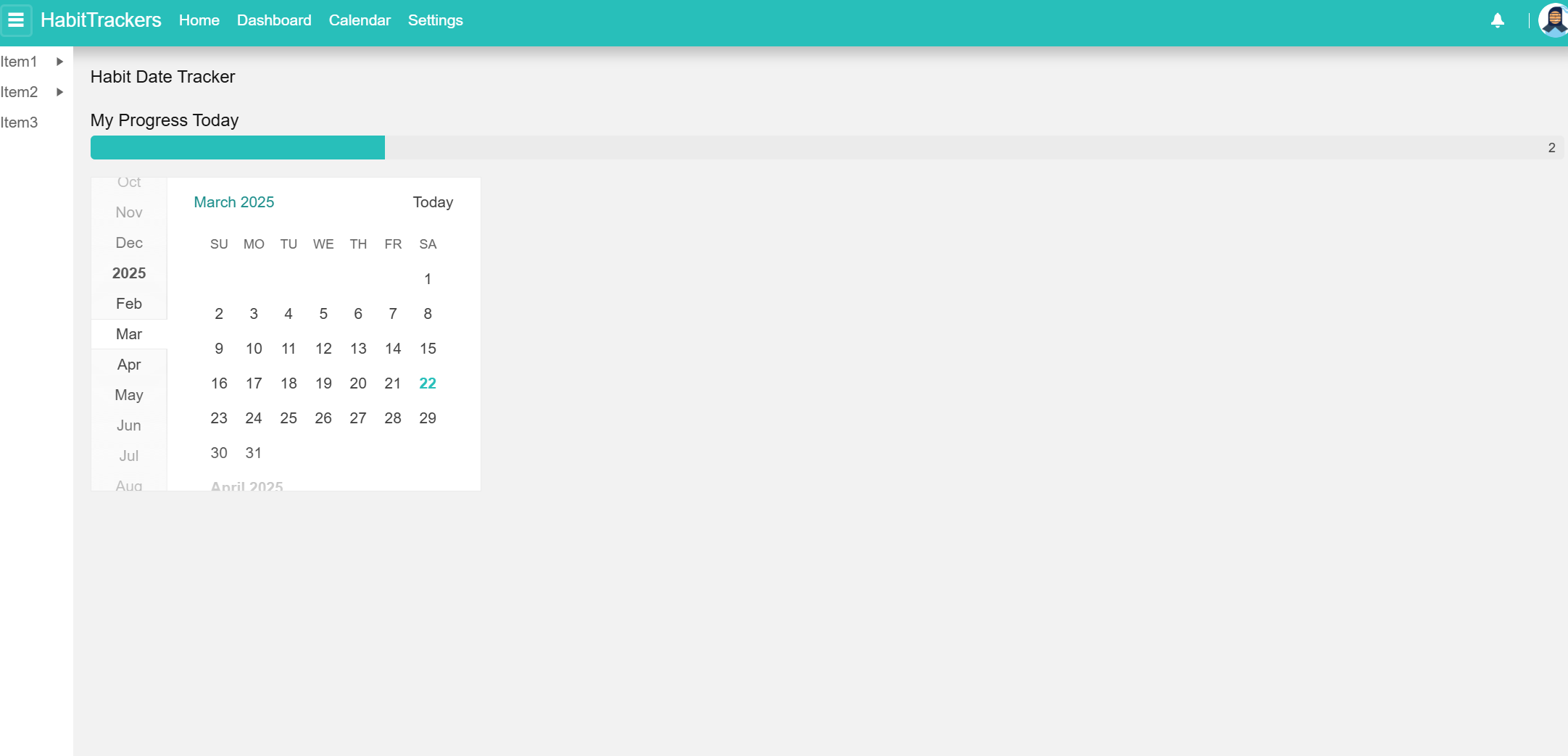Select March 26 in calendar
Screen dimensions: 1568x756
click(x=323, y=418)
